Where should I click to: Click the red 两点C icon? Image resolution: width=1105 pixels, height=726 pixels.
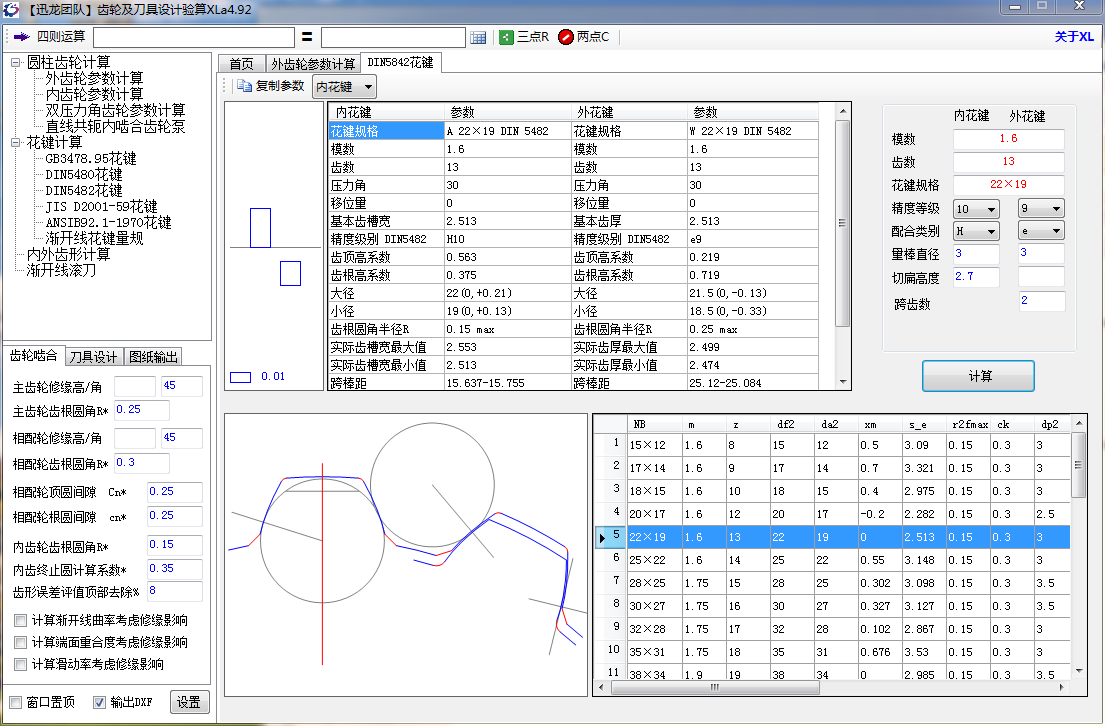point(565,37)
